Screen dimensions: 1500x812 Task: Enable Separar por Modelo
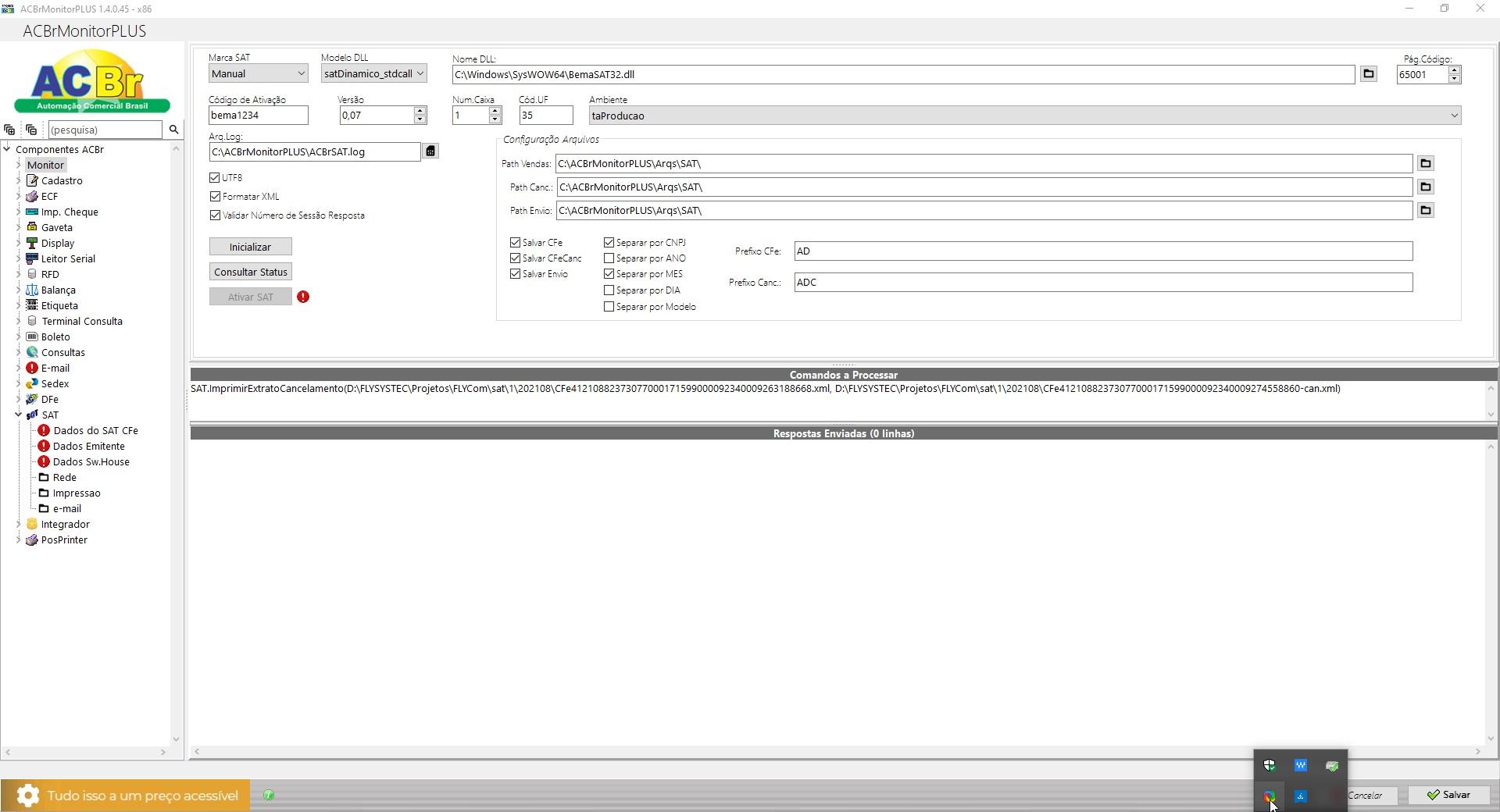click(609, 307)
